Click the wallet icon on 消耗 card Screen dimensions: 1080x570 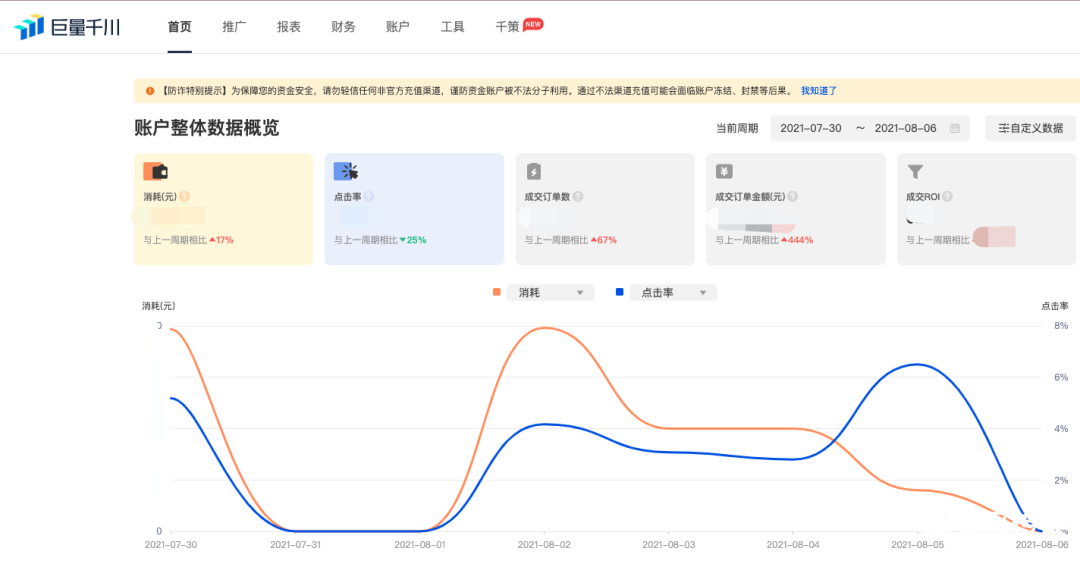pyautogui.click(x=155, y=171)
